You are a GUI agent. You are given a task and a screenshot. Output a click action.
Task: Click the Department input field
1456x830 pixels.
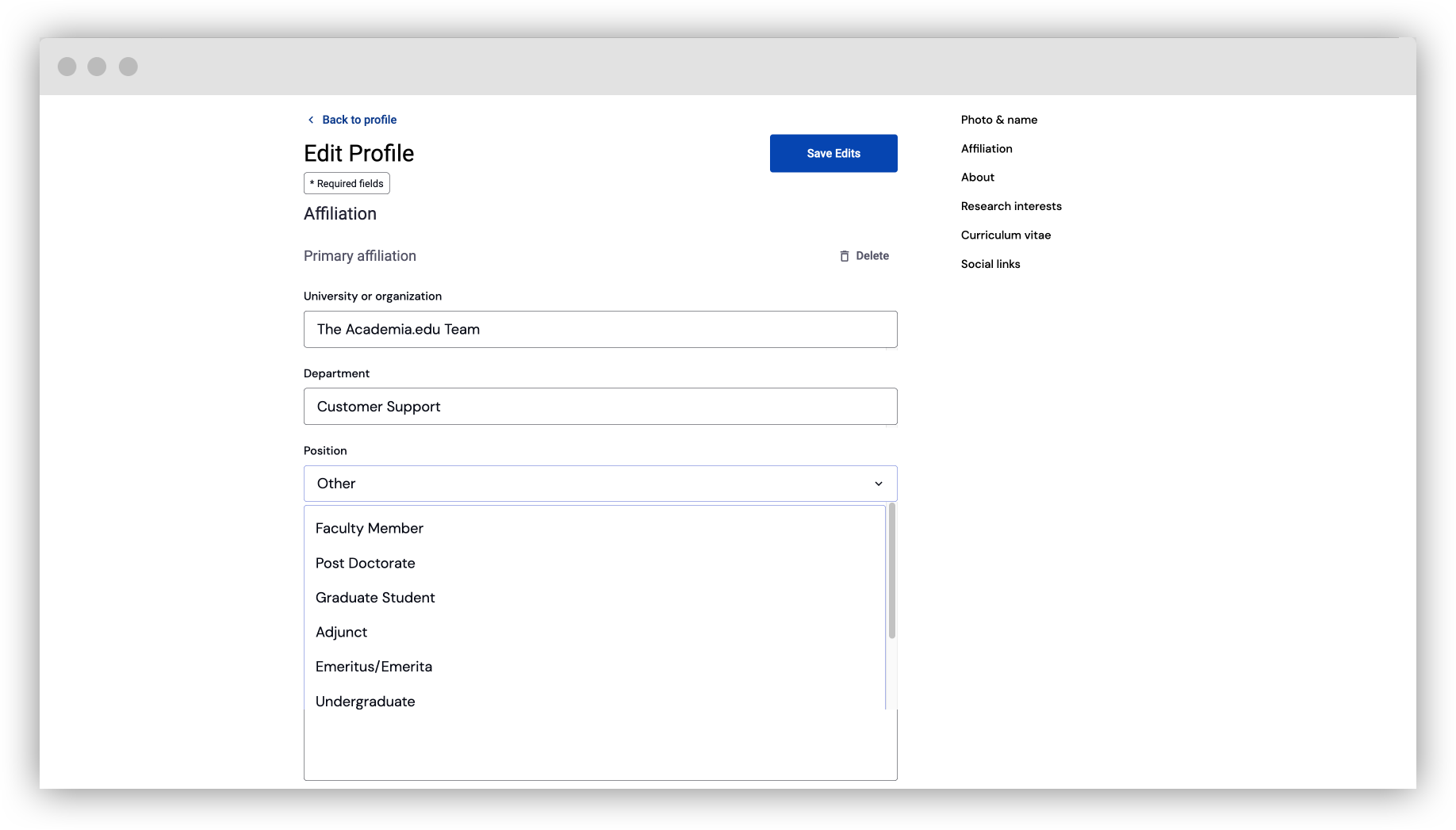pos(600,406)
